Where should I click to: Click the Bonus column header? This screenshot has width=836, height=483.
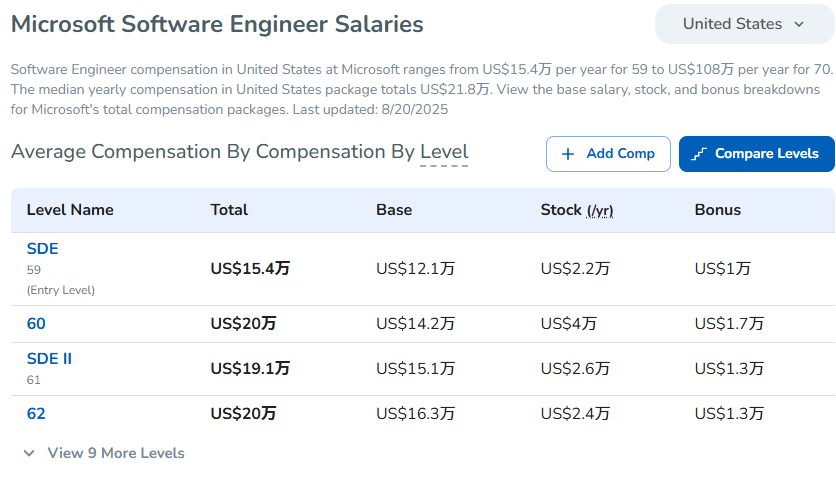point(718,210)
